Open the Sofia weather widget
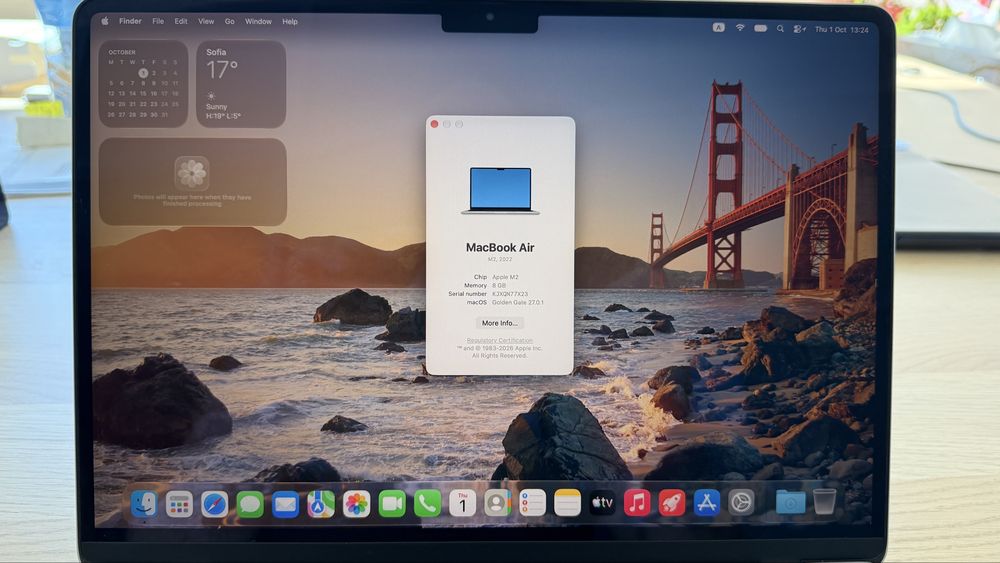This screenshot has width=1000, height=563. [241, 84]
